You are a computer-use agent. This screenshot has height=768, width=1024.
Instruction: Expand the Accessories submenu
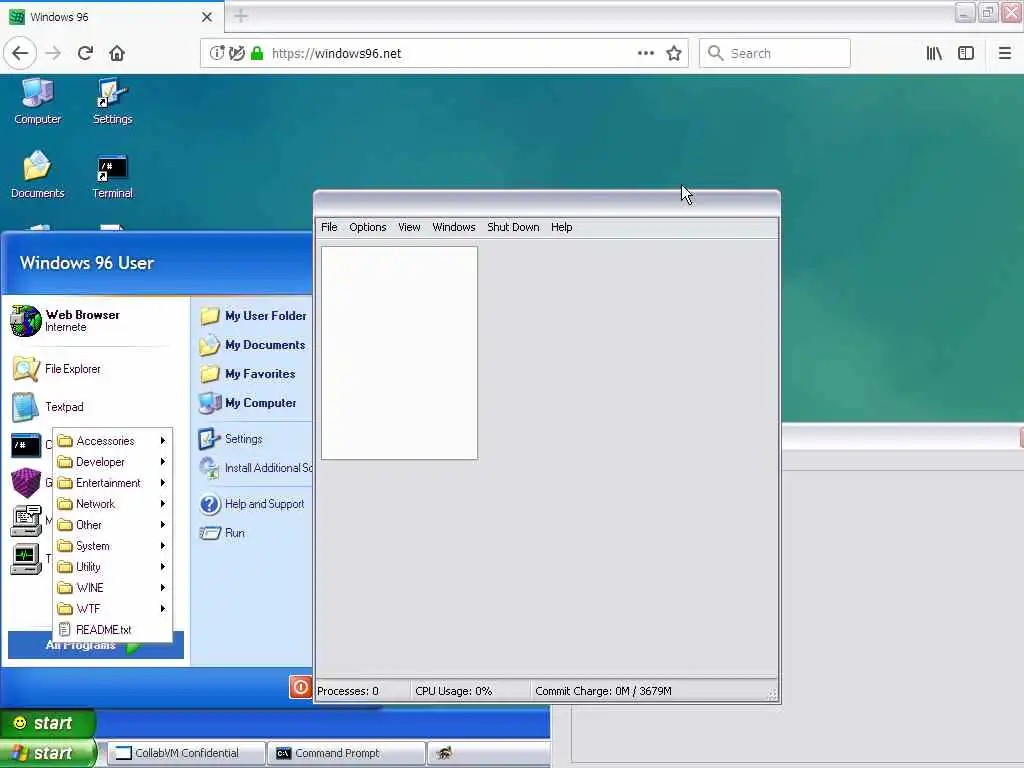coord(112,441)
